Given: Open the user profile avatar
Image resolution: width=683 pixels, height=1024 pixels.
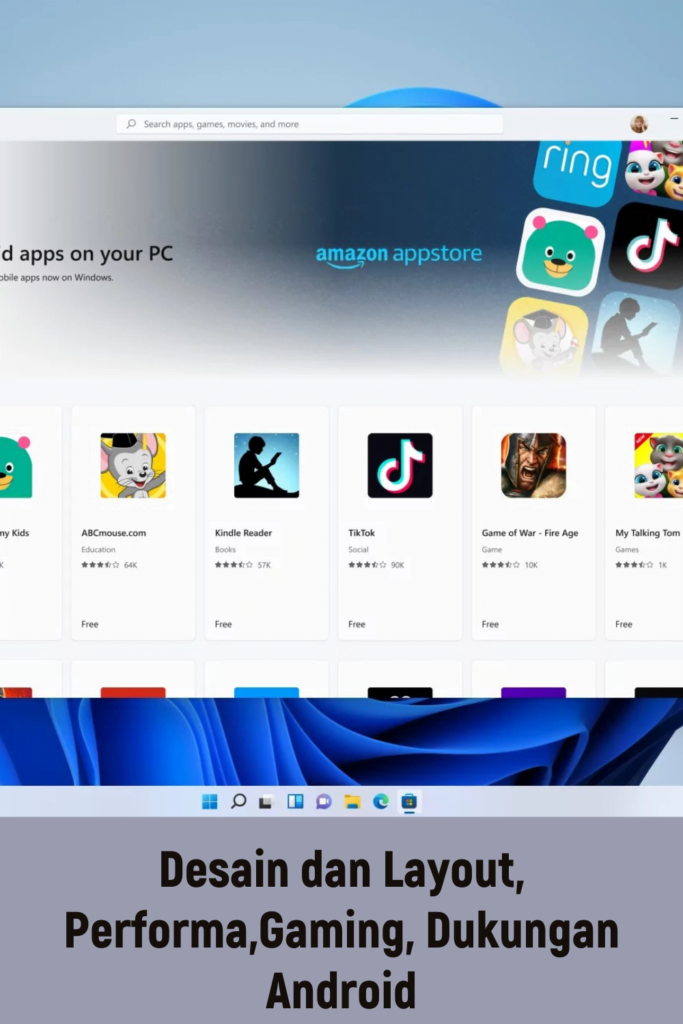Looking at the screenshot, I should pyautogui.click(x=639, y=123).
